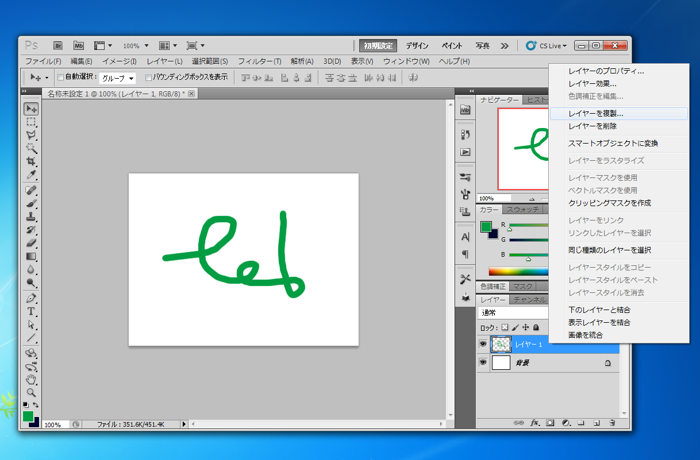The image size is (700, 460).
Task: Select the Path Selection tool
Action: 31,325
